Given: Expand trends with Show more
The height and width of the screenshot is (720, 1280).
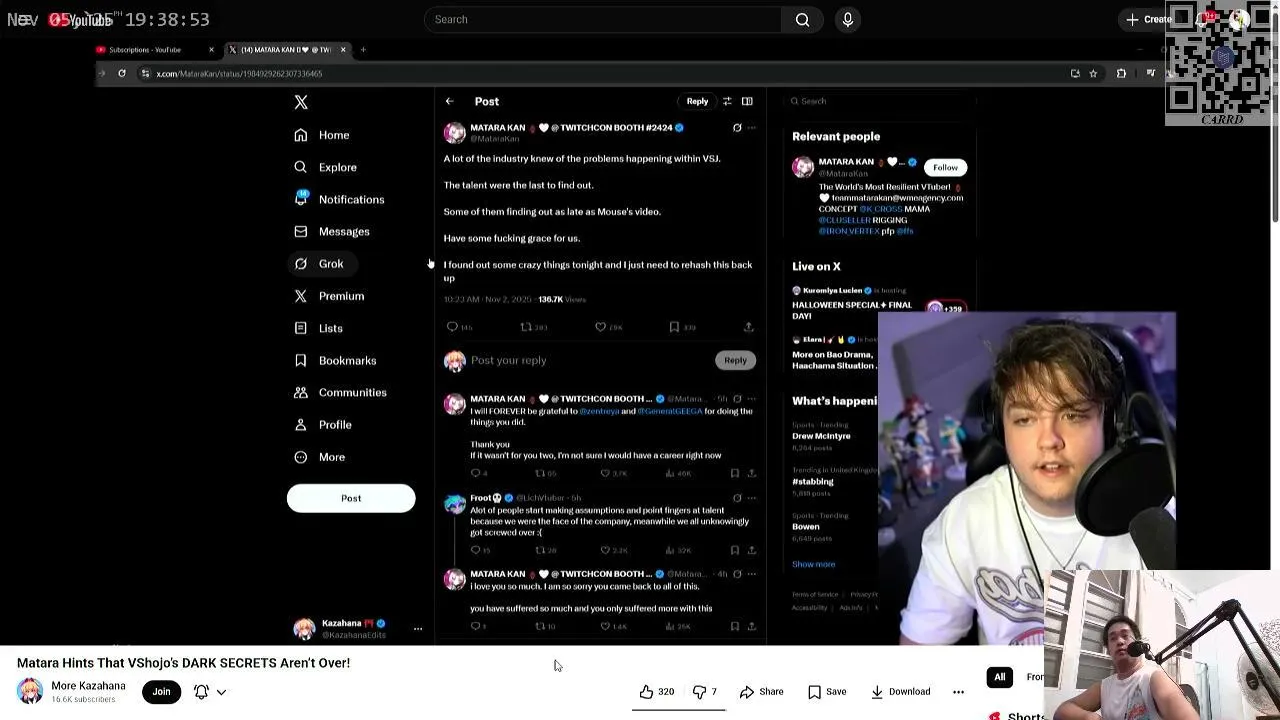Looking at the screenshot, I should click(813, 564).
